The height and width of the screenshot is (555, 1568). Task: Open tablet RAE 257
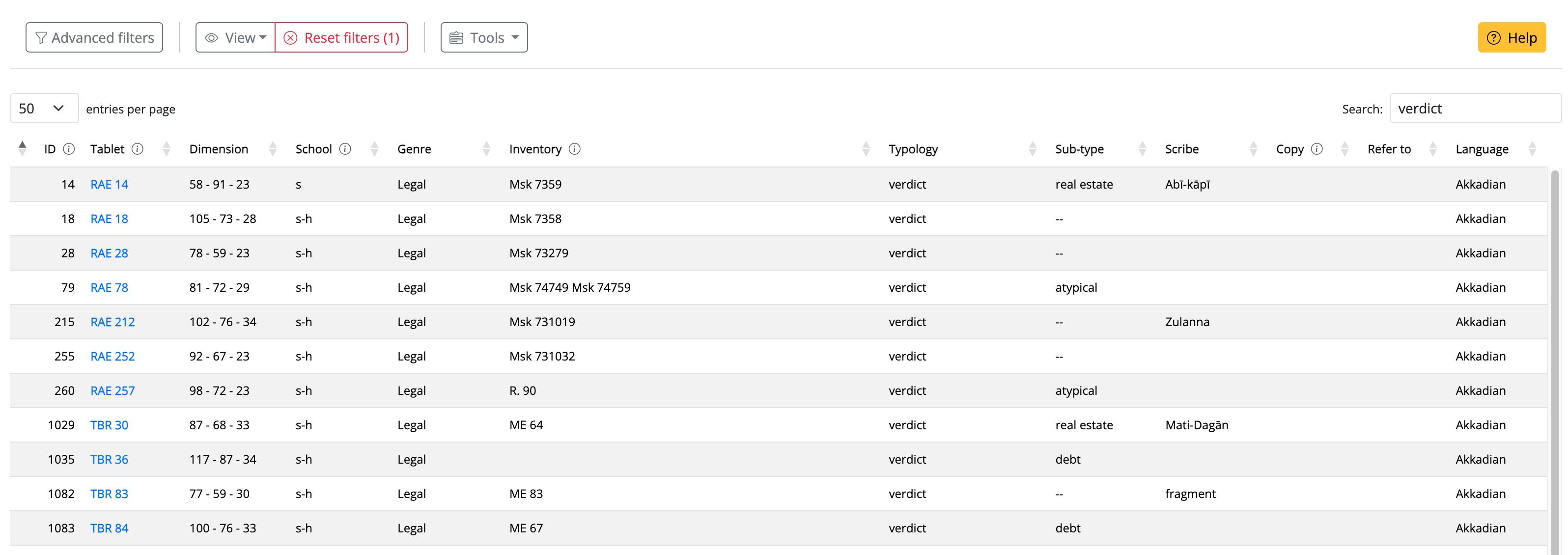(112, 390)
